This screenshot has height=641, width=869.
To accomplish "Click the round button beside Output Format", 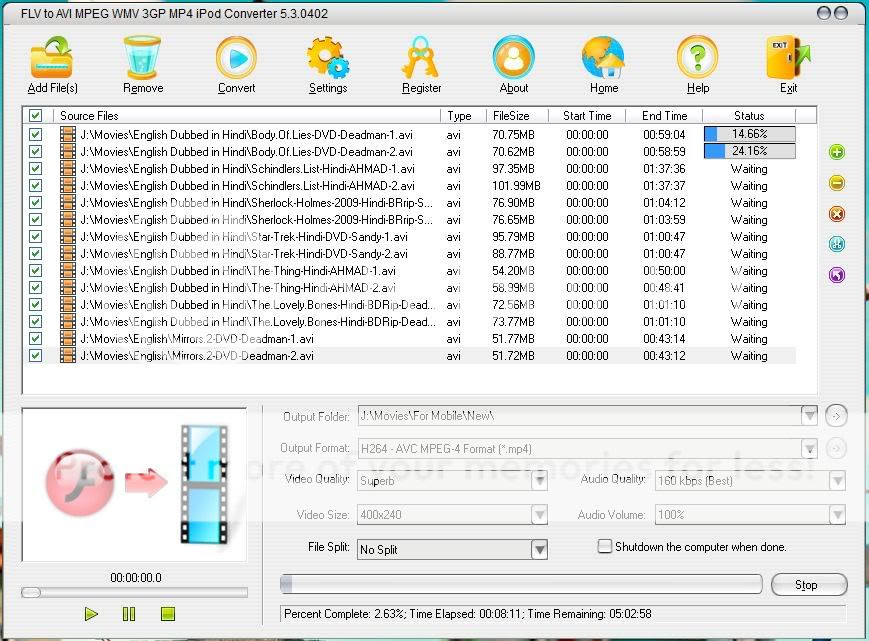I will (x=836, y=448).
